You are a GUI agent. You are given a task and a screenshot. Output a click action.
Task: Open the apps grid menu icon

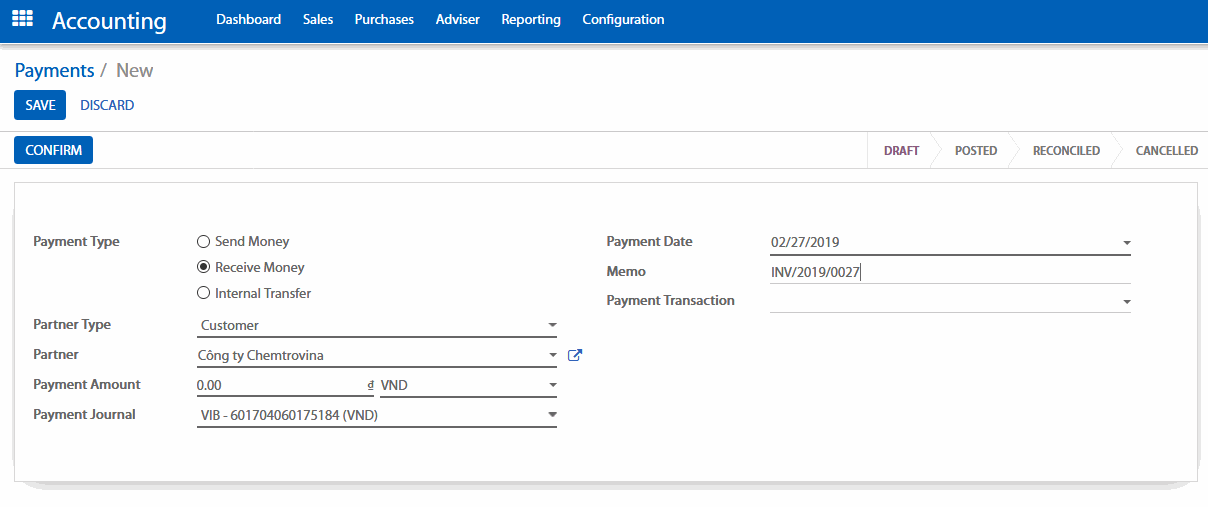pos(22,19)
